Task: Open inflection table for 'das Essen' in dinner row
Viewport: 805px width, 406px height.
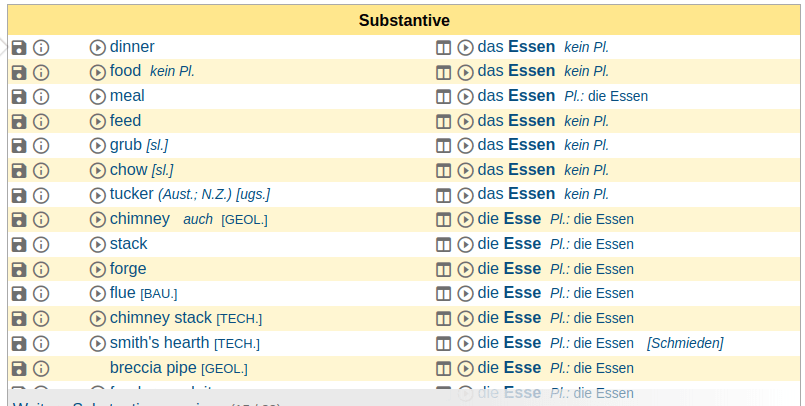Action: click(x=445, y=47)
